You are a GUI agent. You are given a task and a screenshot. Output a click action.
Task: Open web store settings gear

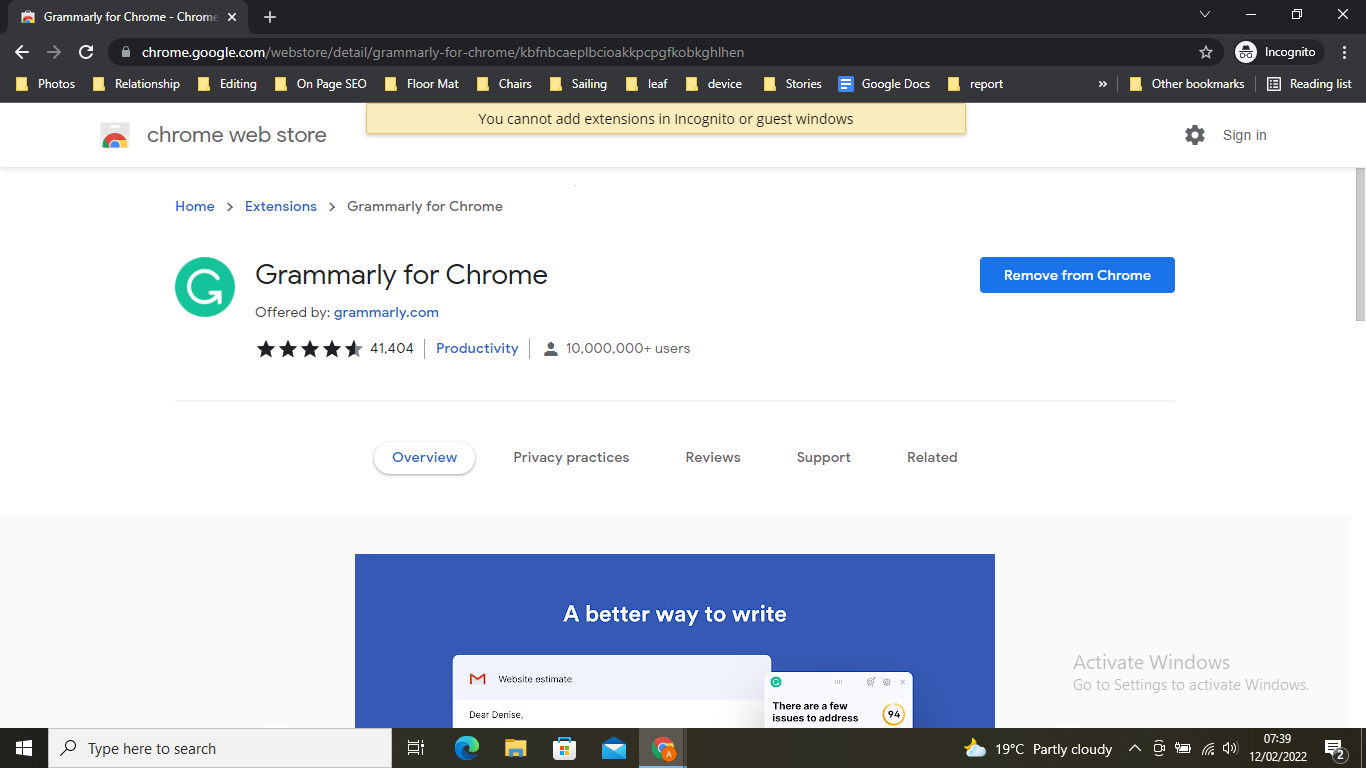(1195, 135)
